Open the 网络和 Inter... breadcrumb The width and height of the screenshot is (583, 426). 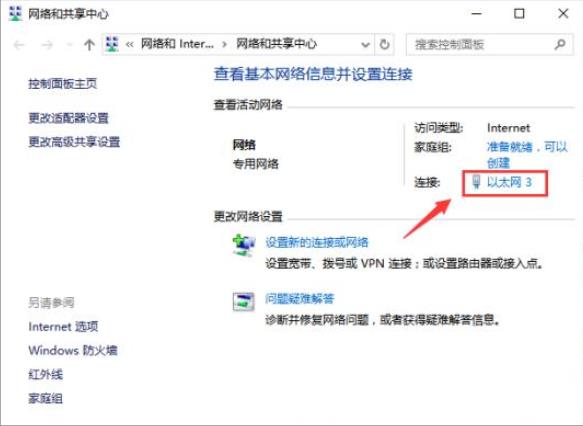(x=177, y=44)
